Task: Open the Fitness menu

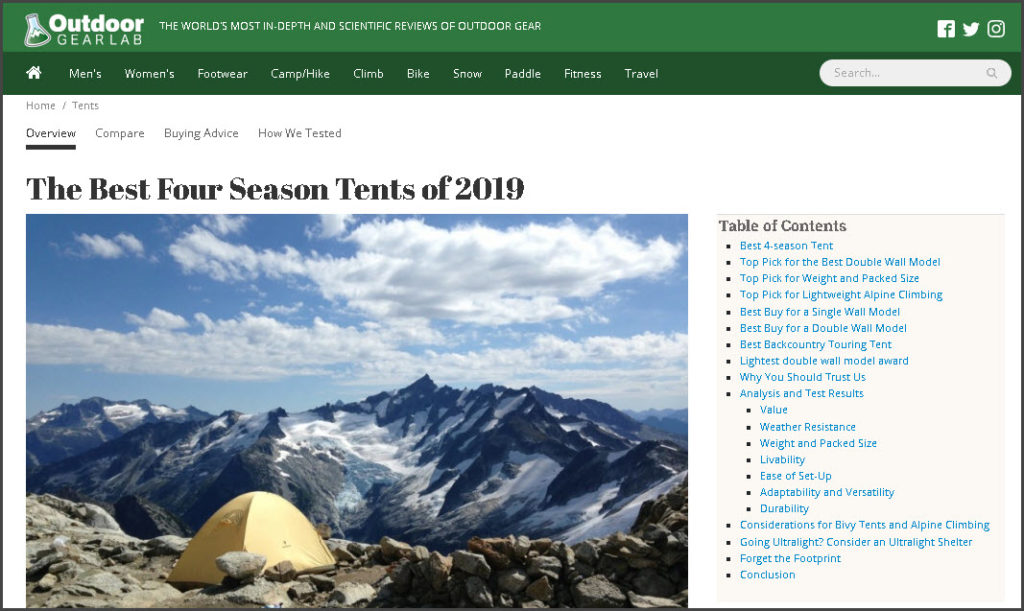Action: 583,74
